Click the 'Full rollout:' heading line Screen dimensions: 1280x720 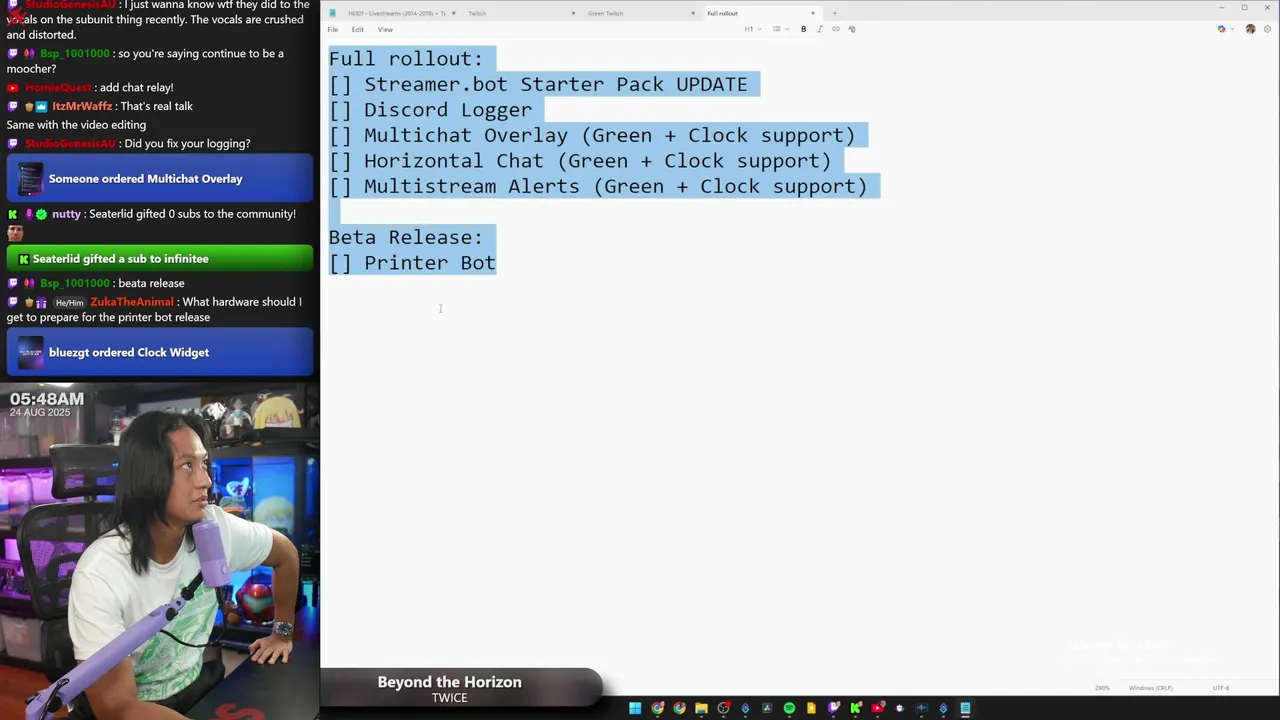pos(406,59)
